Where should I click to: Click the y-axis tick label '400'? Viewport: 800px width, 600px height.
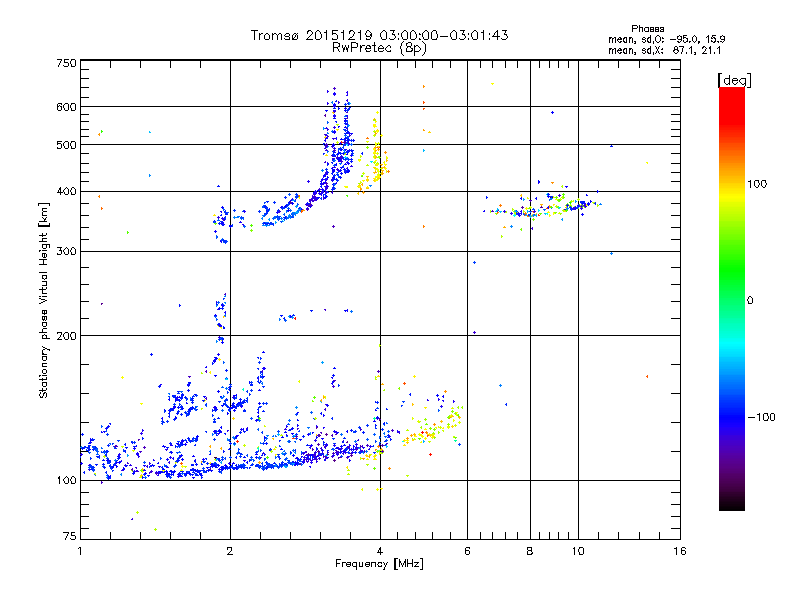click(x=66, y=192)
